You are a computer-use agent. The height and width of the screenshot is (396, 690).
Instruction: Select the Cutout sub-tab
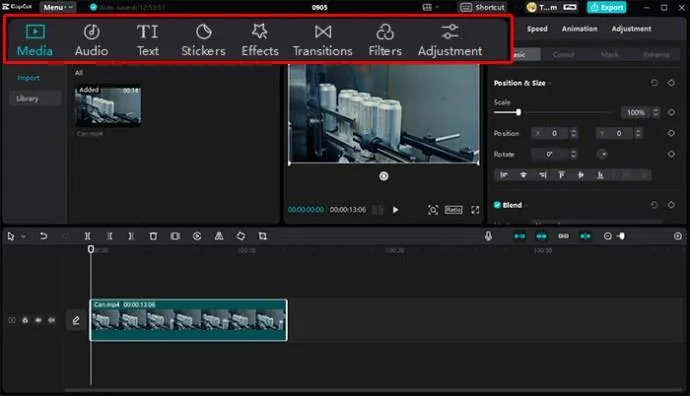[x=563, y=55]
